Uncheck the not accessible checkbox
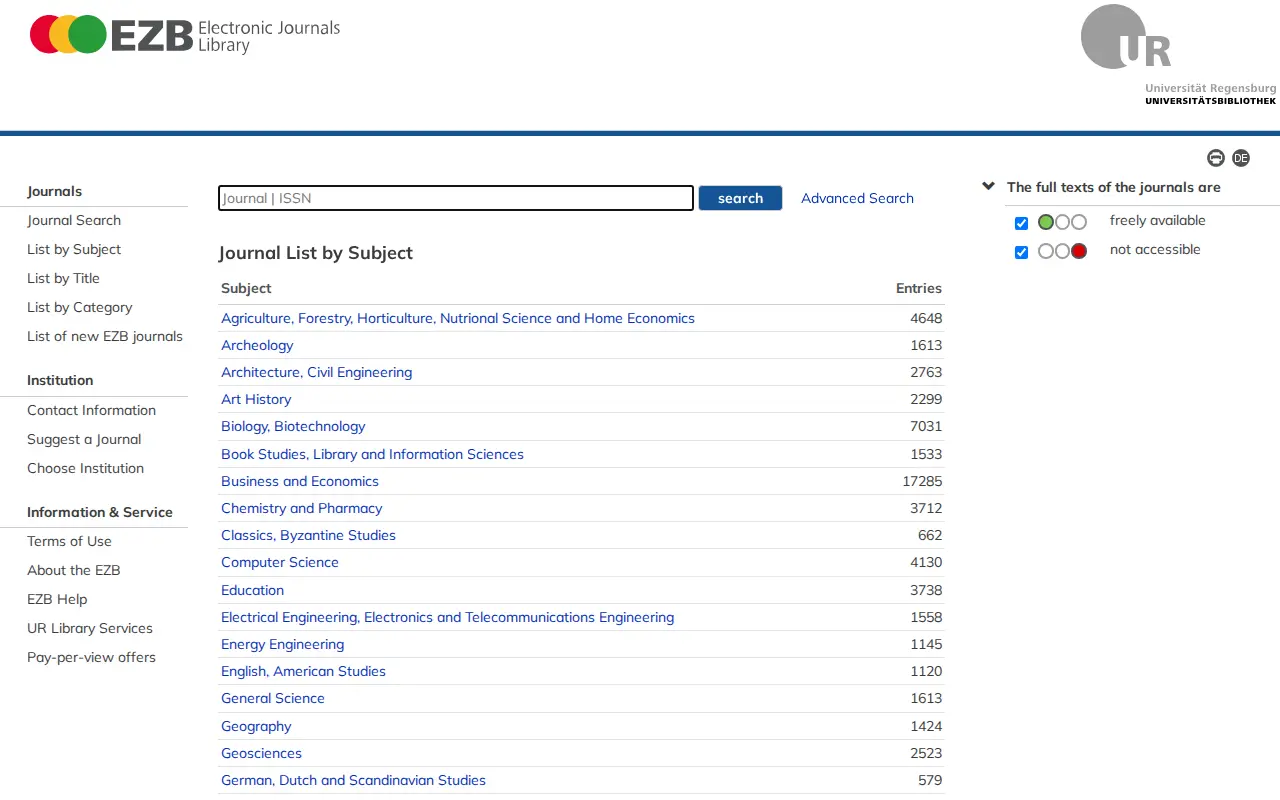Viewport: 1280px width, 800px height. click(x=1021, y=252)
